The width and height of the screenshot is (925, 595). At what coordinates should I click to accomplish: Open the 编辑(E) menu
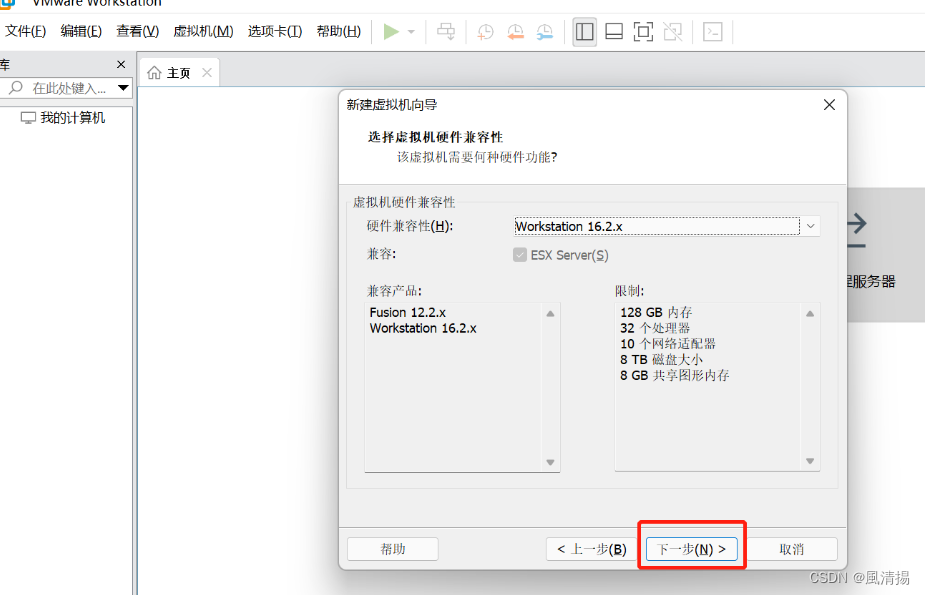(x=81, y=31)
